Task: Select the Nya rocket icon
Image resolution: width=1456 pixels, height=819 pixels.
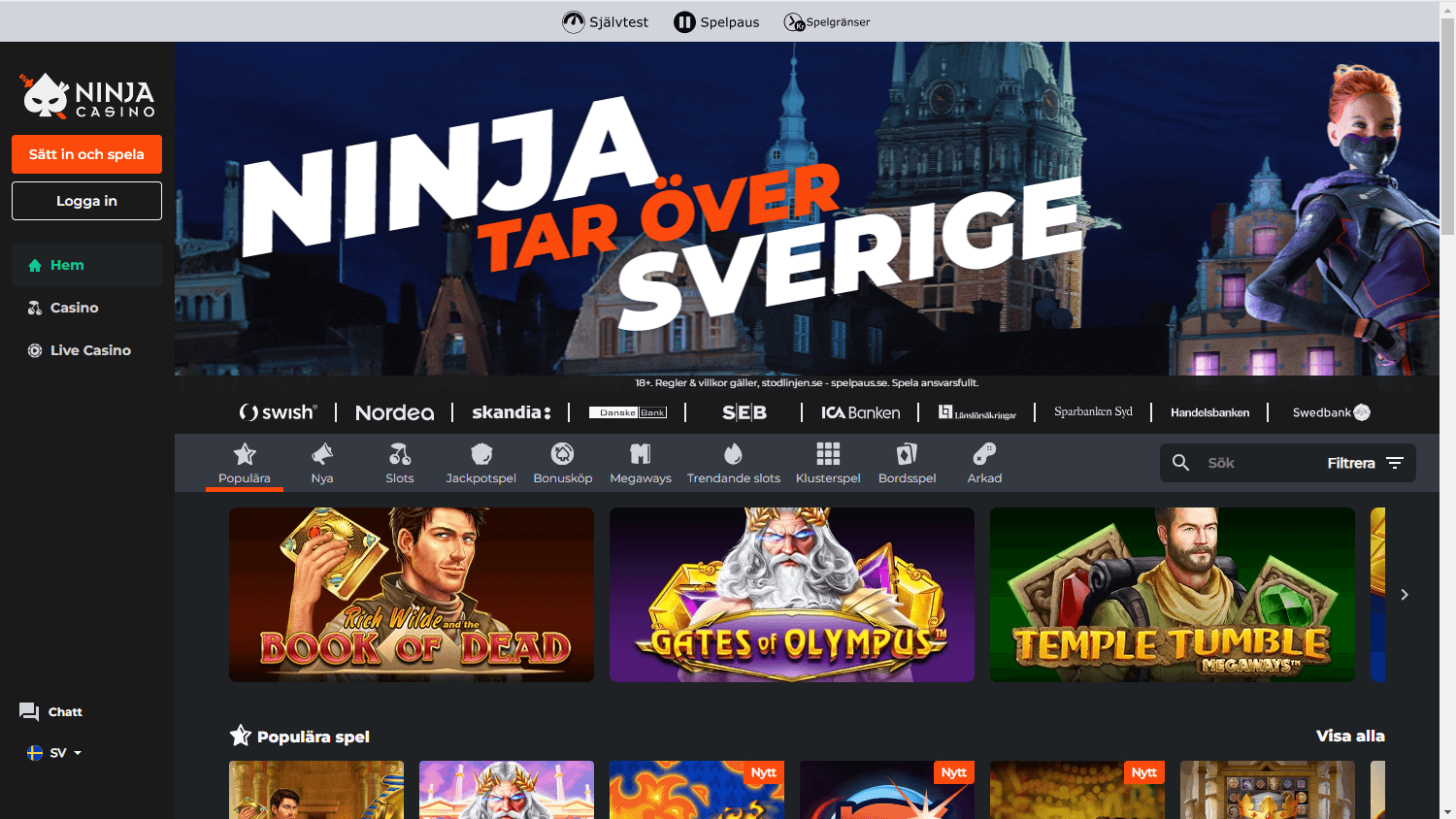Action: point(322,453)
